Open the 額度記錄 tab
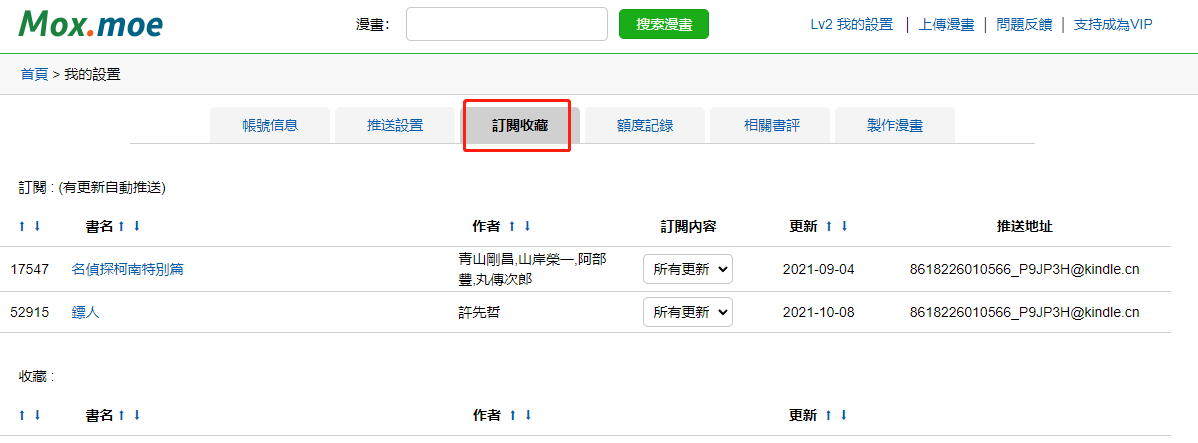The height and width of the screenshot is (443, 1198). click(x=645, y=125)
